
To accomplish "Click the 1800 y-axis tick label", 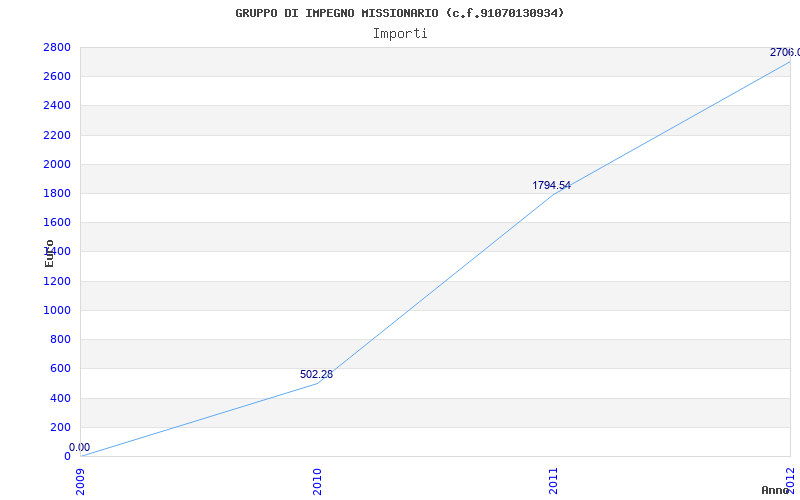I will click(57, 193).
